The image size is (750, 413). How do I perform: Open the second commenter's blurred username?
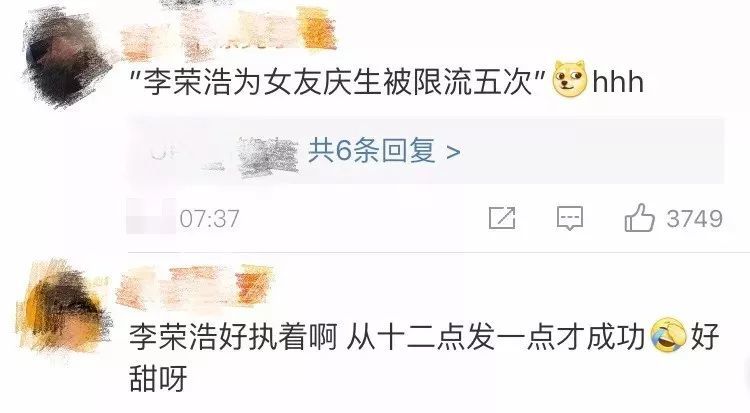point(195,287)
